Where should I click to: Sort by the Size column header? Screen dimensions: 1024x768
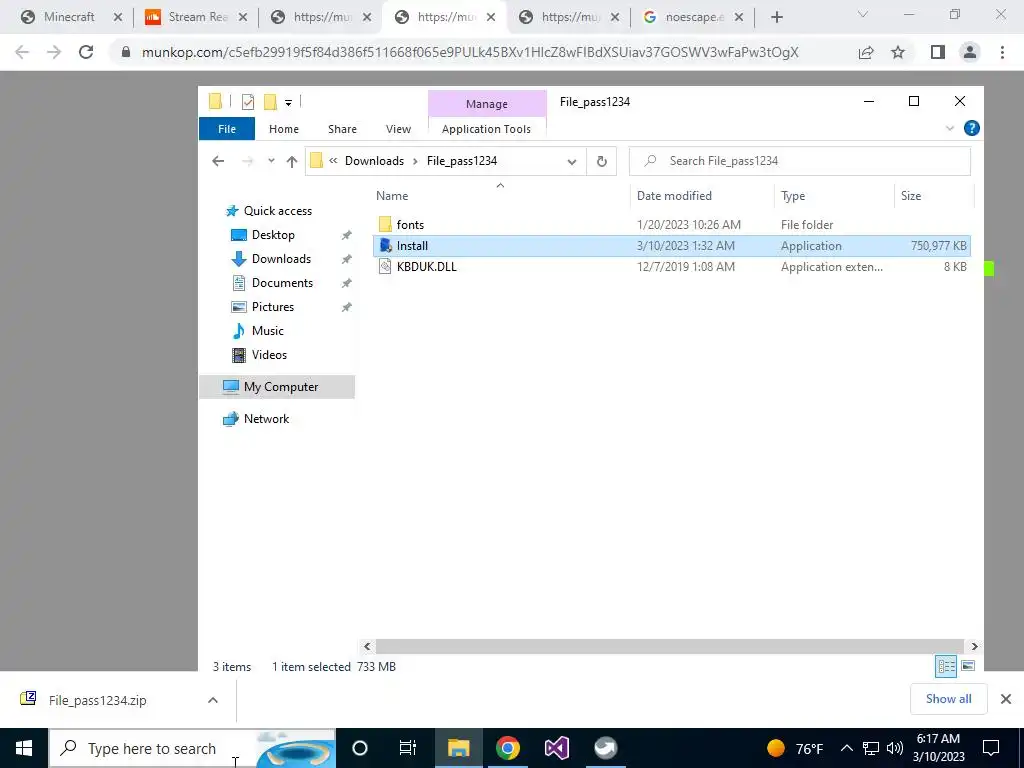(910, 196)
